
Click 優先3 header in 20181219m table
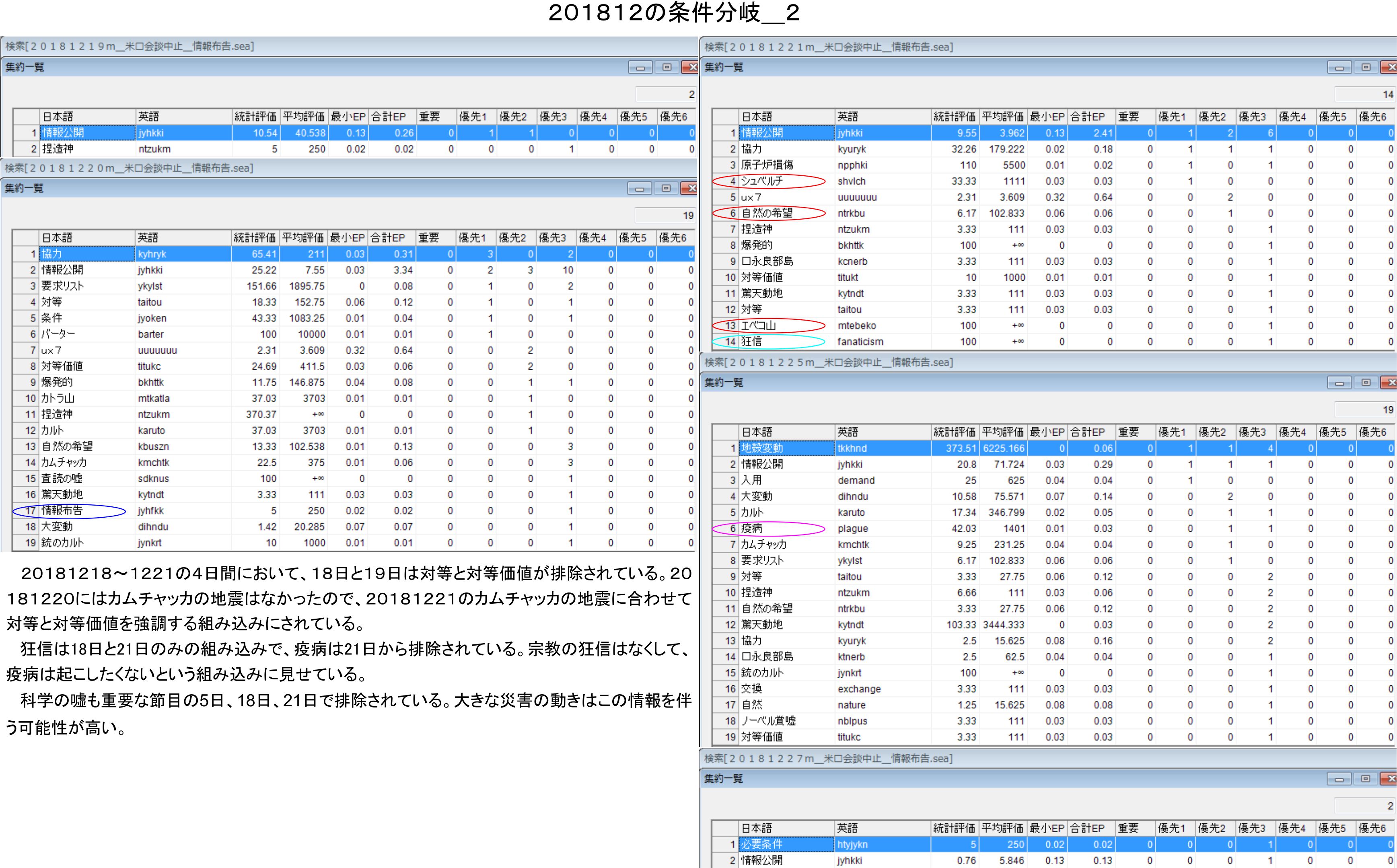(556, 117)
